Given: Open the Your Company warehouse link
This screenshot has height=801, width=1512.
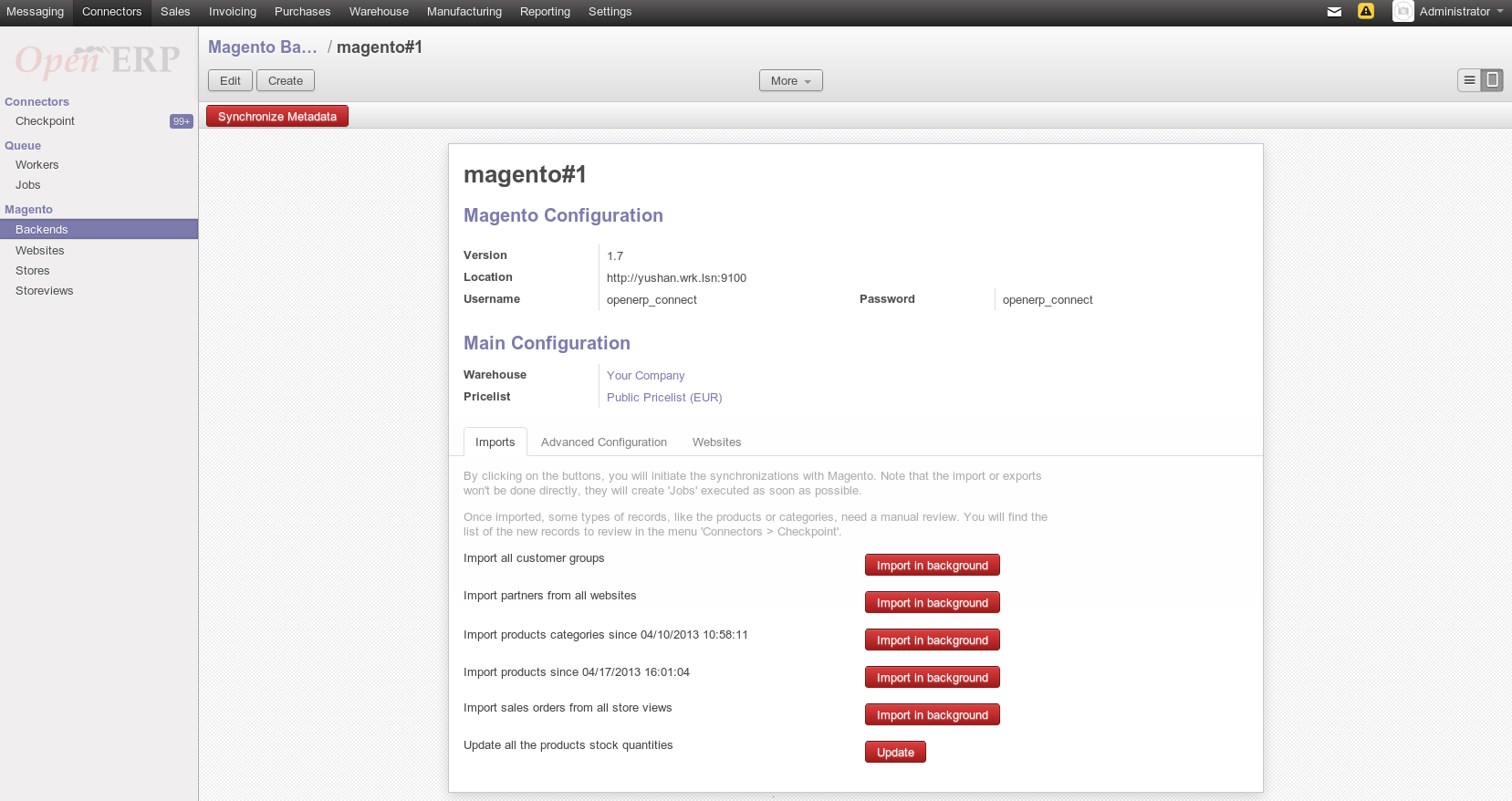Looking at the screenshot, I should point(645,376).
